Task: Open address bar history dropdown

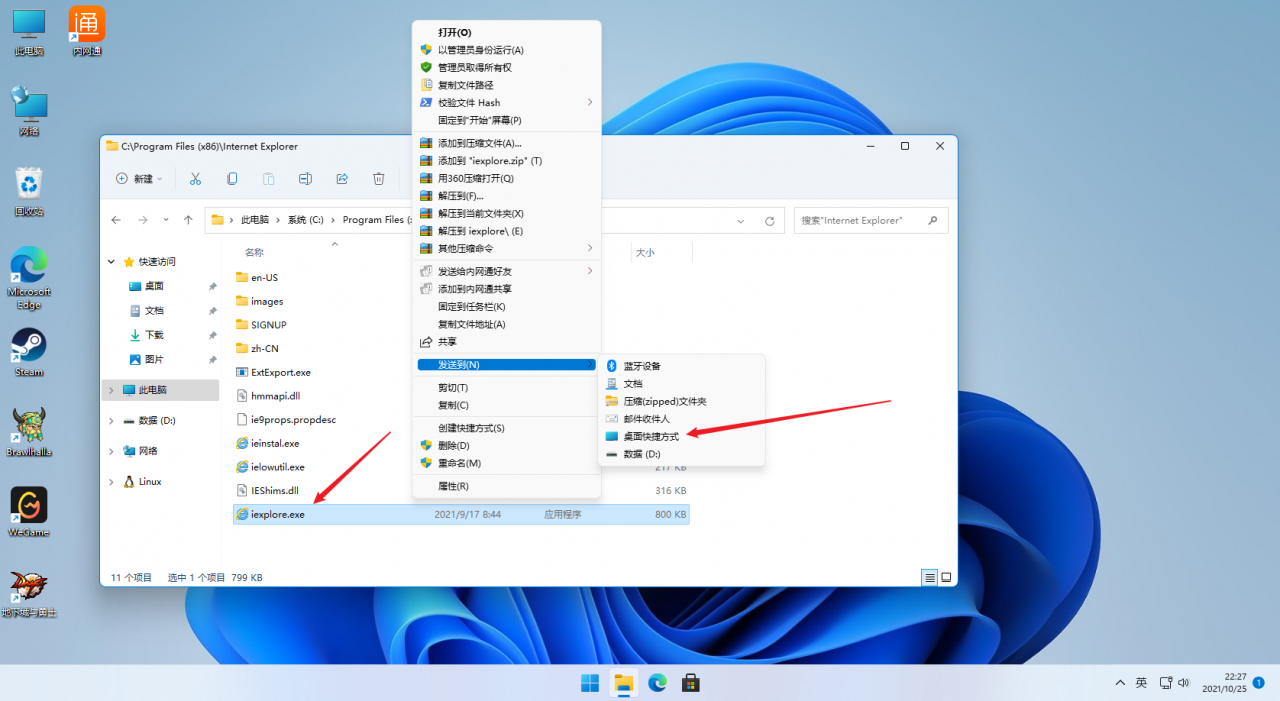Action: pyautogui.click(x=740, y=220)
